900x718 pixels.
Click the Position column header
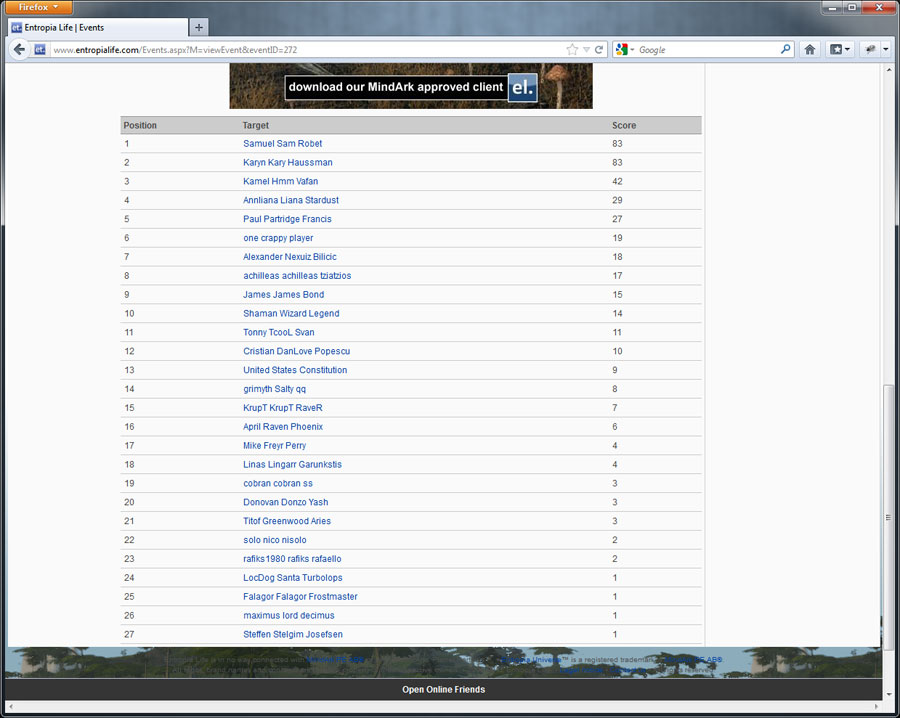pos(140,126)
